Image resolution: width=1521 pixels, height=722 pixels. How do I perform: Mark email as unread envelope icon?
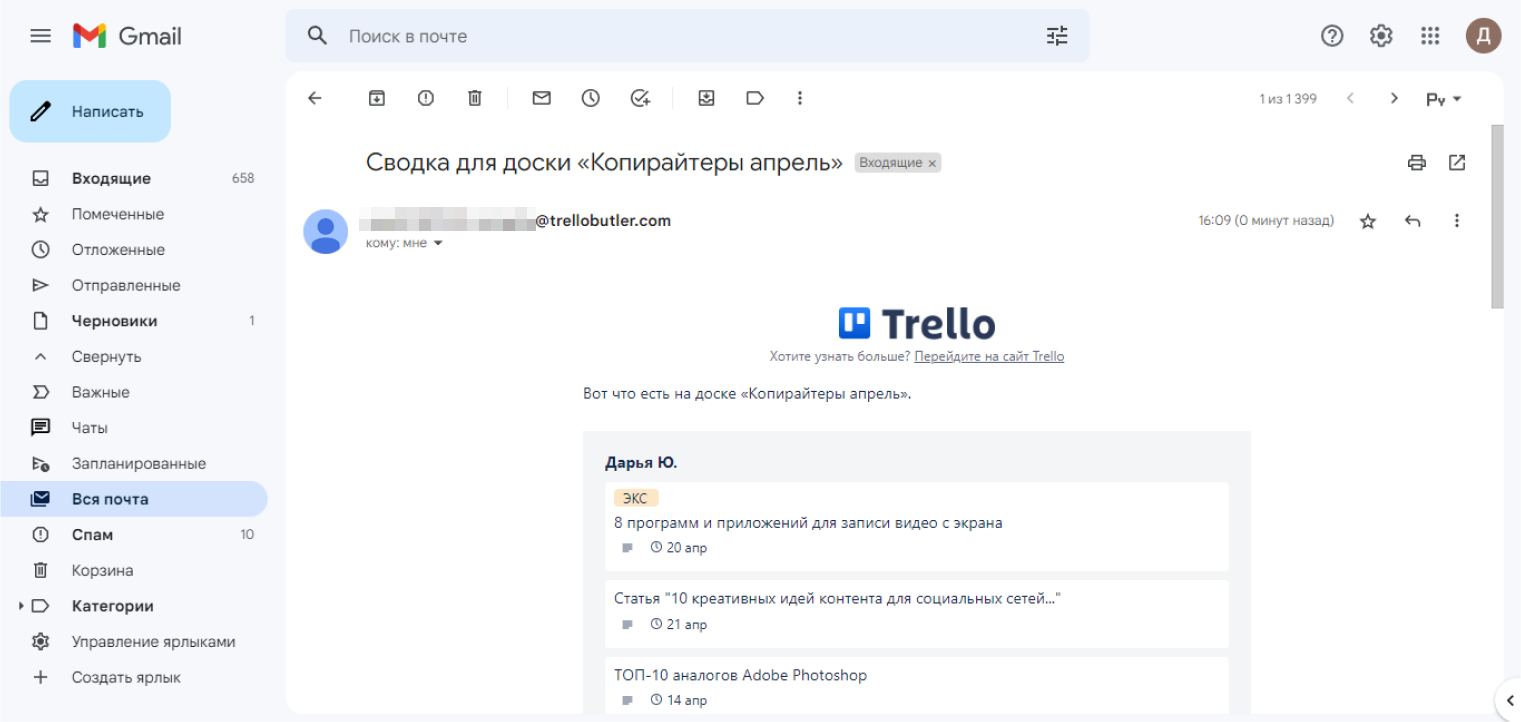(541, 98)
